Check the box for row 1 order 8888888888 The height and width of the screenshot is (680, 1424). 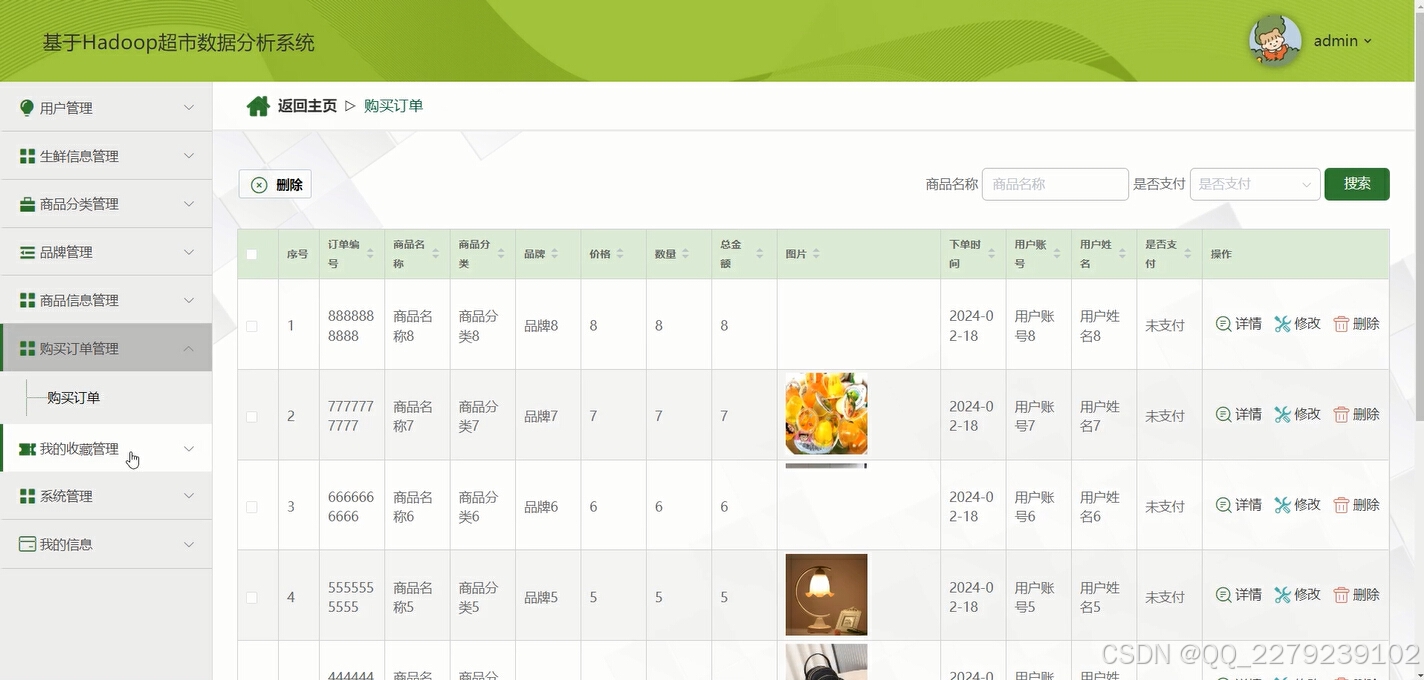(x=252, y=326)
